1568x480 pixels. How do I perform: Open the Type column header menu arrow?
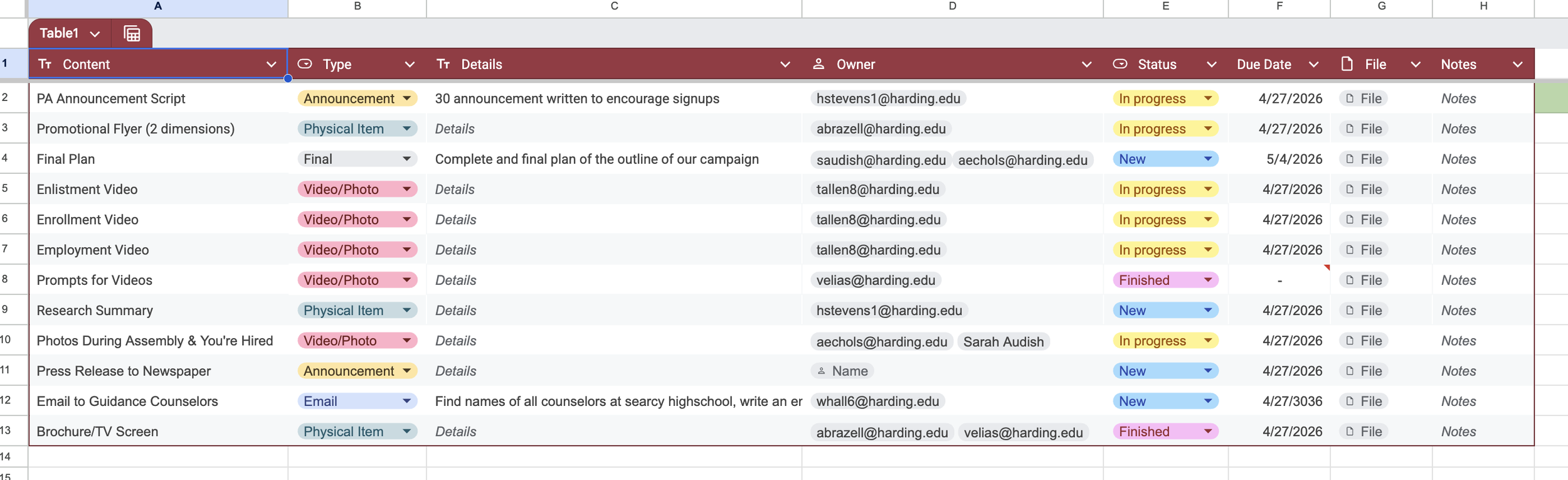pyautogui.click(x=410, y=65)
